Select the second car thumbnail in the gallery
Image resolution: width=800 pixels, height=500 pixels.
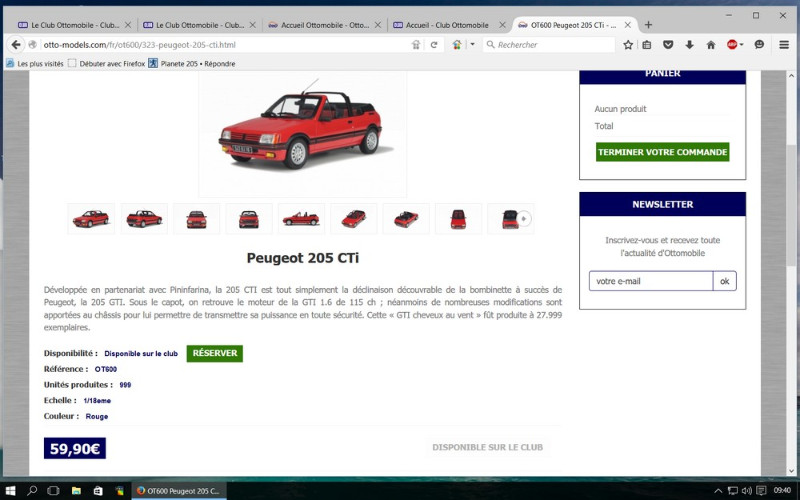point(144,219)
